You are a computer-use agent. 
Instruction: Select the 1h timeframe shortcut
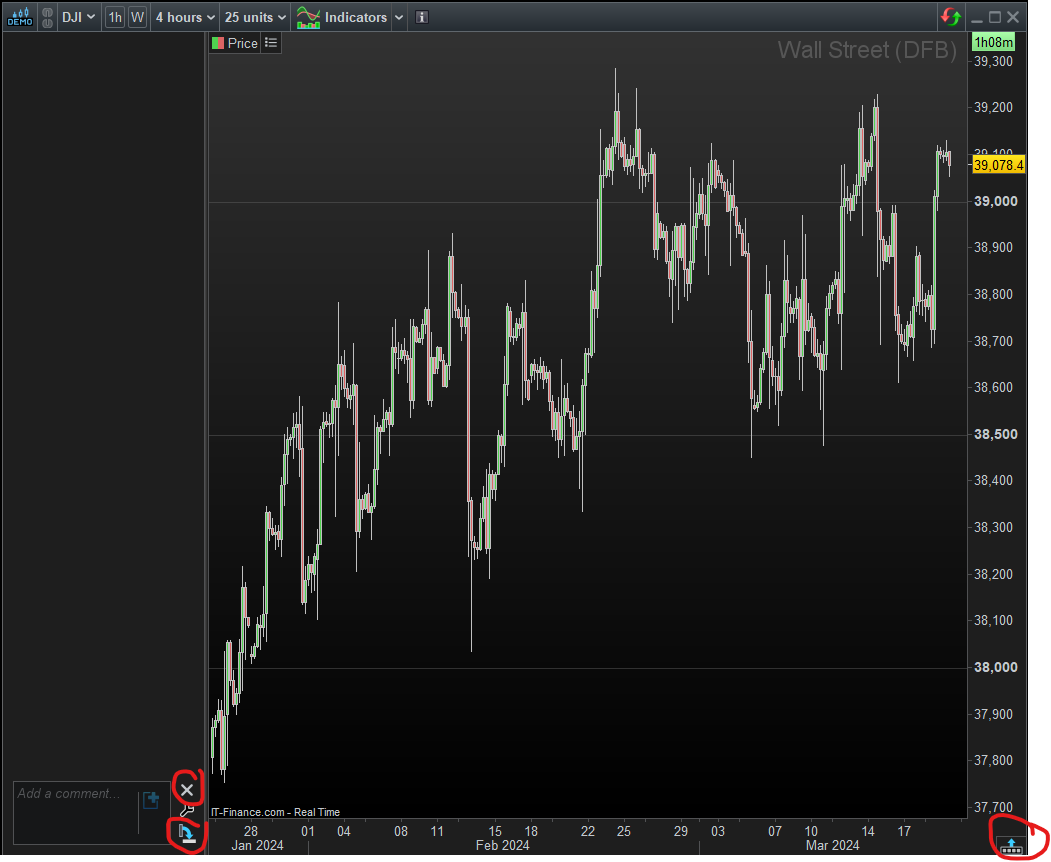point(115,17)
